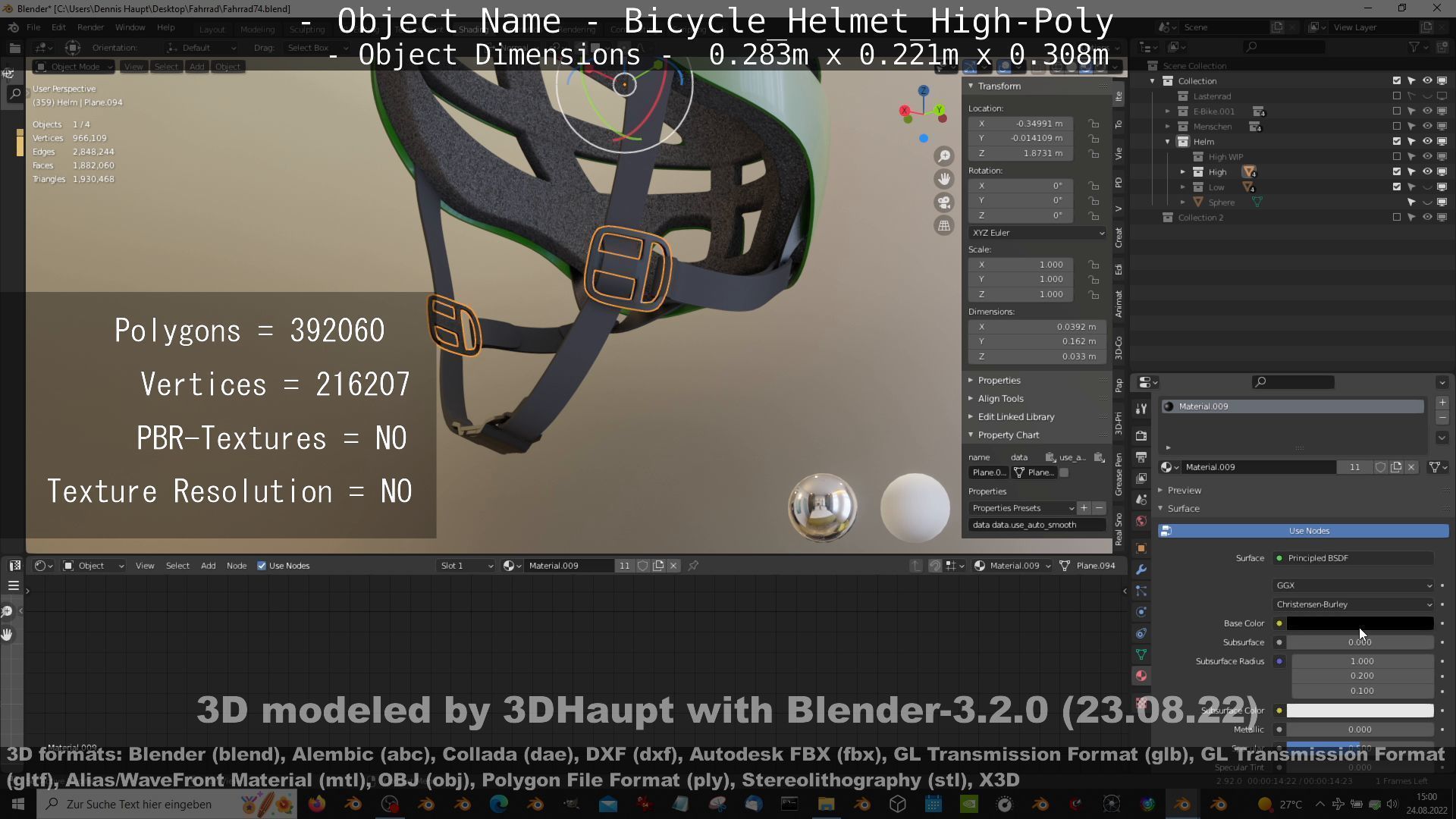Toggle fake user shield in node editor header
Image resolution: width=1456 pixels, height=819 pixels.
[643, 566]
